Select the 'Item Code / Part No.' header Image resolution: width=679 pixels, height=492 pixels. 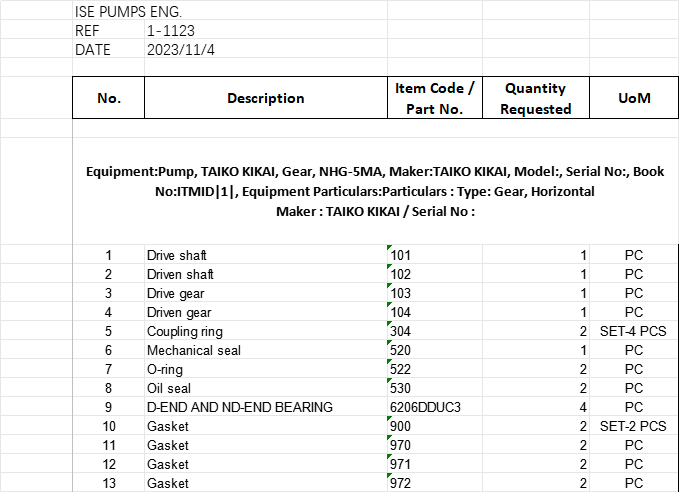(435, 98)
